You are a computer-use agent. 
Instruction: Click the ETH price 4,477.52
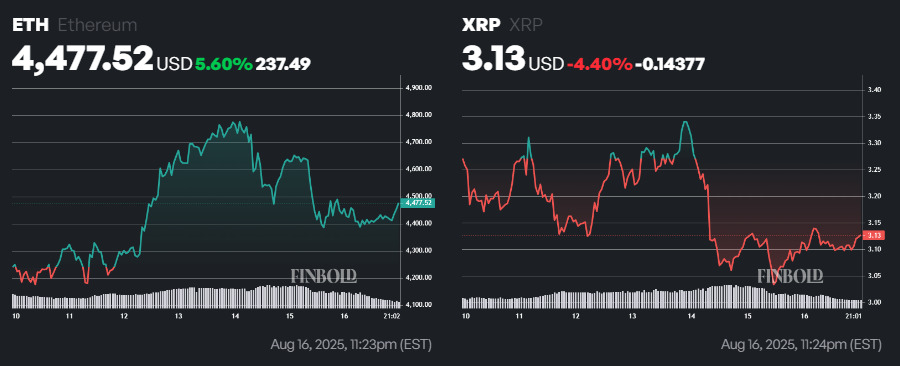(x=83, y=59)
